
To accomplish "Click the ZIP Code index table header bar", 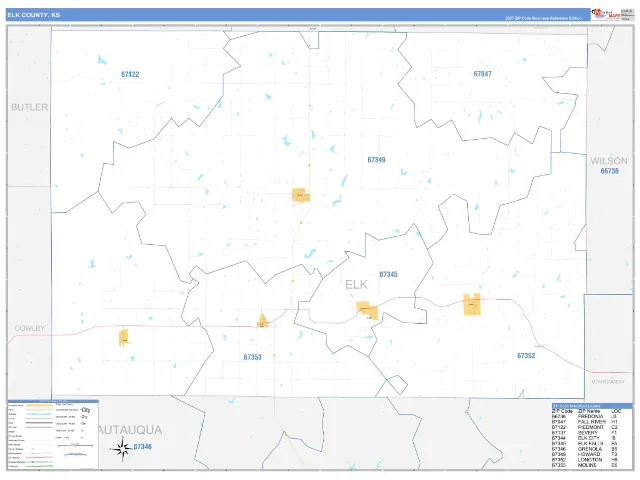I will (x=592, y=406).
